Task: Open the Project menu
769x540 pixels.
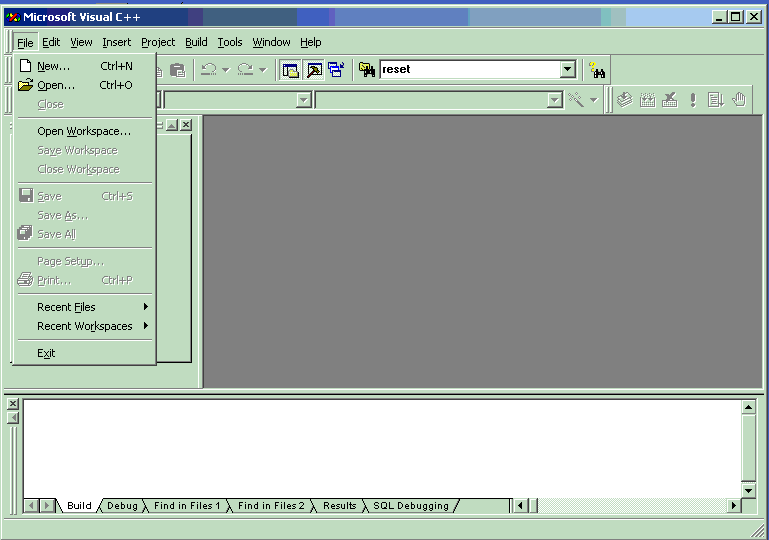Action: click(158, 42)
